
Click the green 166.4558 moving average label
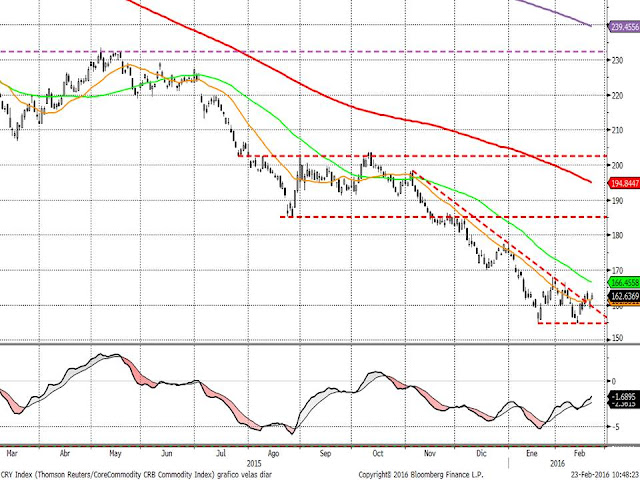(624, 282)
